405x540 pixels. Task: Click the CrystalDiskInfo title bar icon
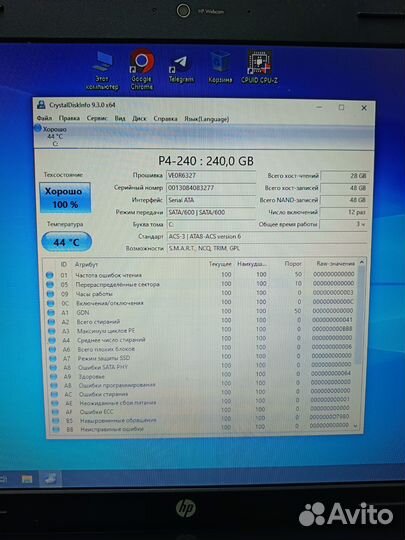click(41, 105)
